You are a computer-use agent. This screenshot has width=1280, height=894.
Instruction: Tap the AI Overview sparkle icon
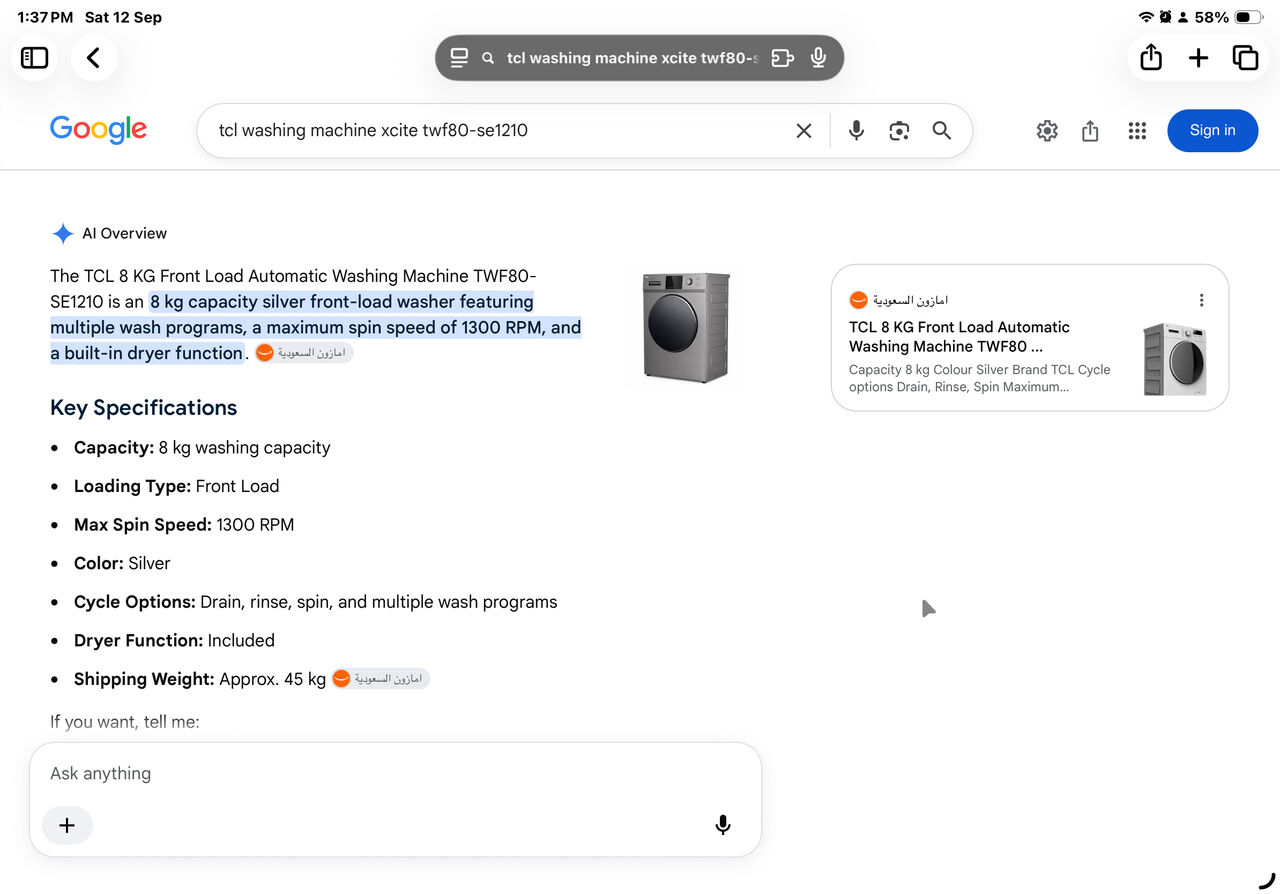click(x=63, y=234)
